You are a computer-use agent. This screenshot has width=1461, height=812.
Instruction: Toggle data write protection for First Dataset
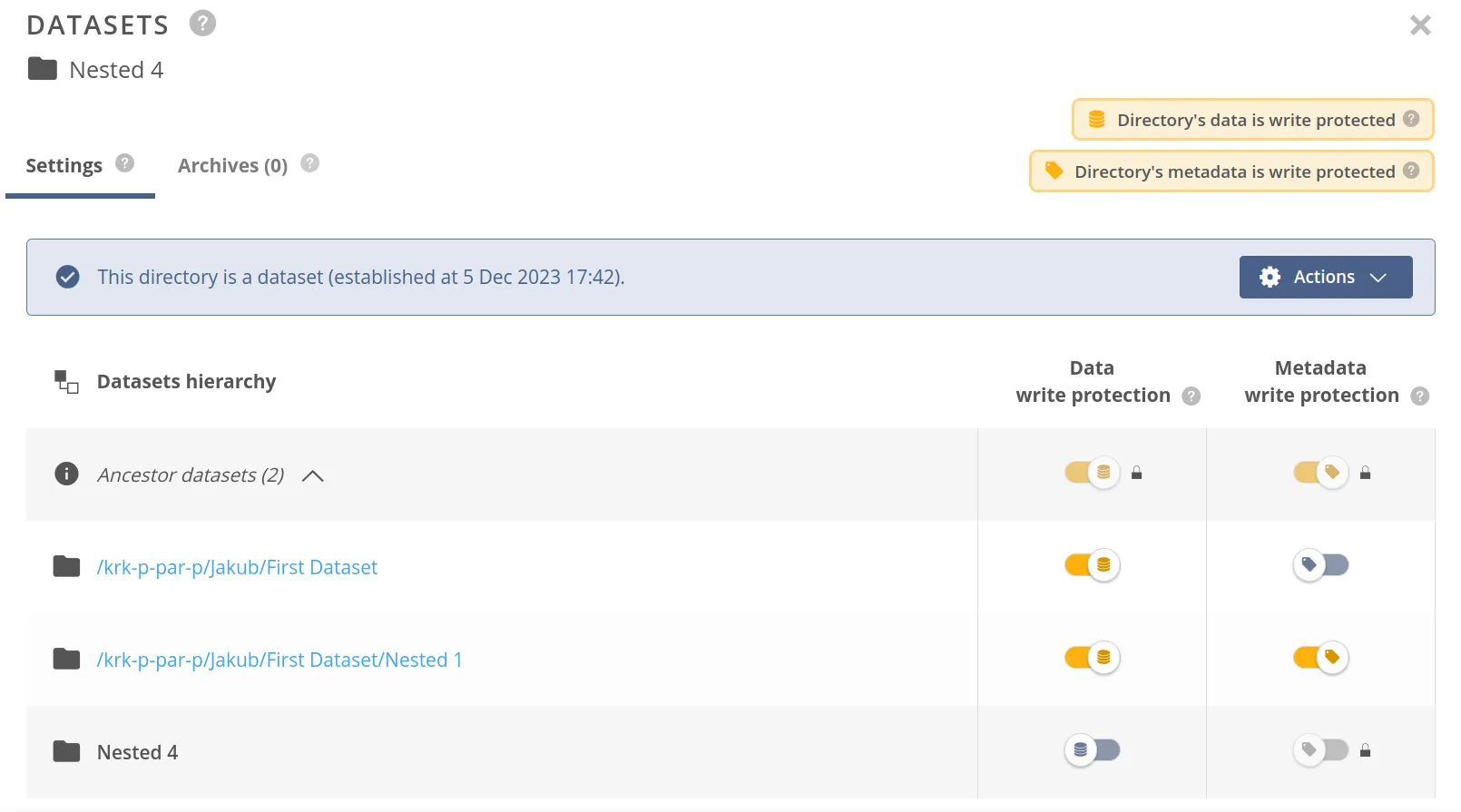[1092, 565]
